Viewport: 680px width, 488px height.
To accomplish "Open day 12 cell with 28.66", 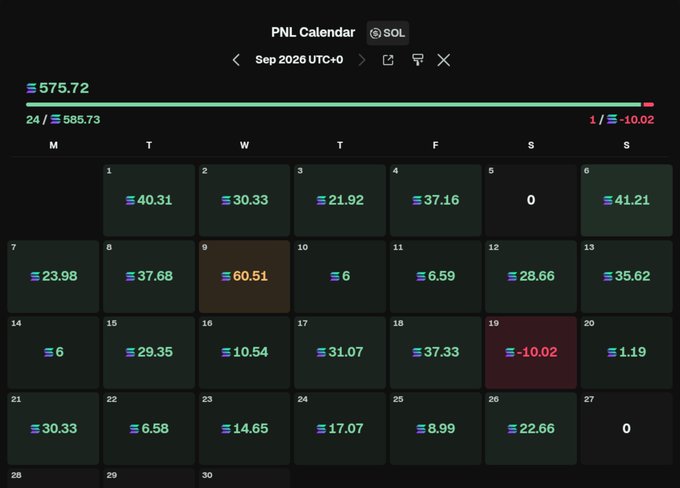I will point(531,276).
